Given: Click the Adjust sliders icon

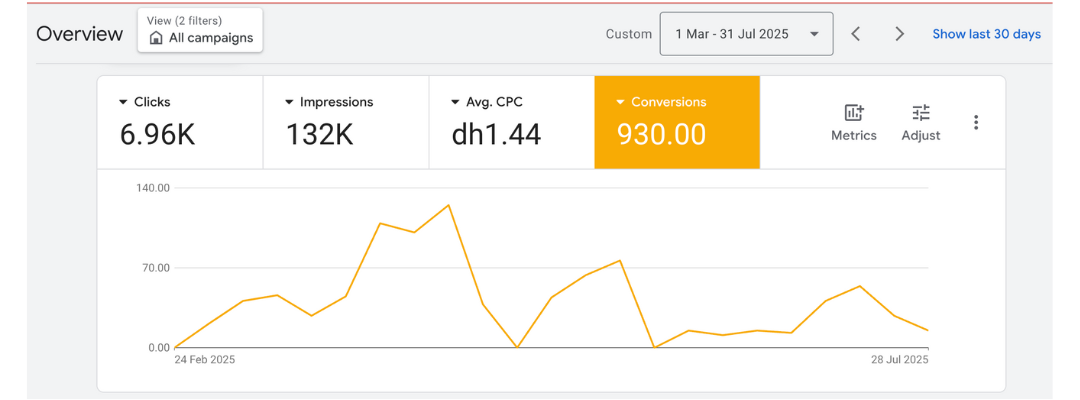Looking at the screenshot, I should point(920,113).
